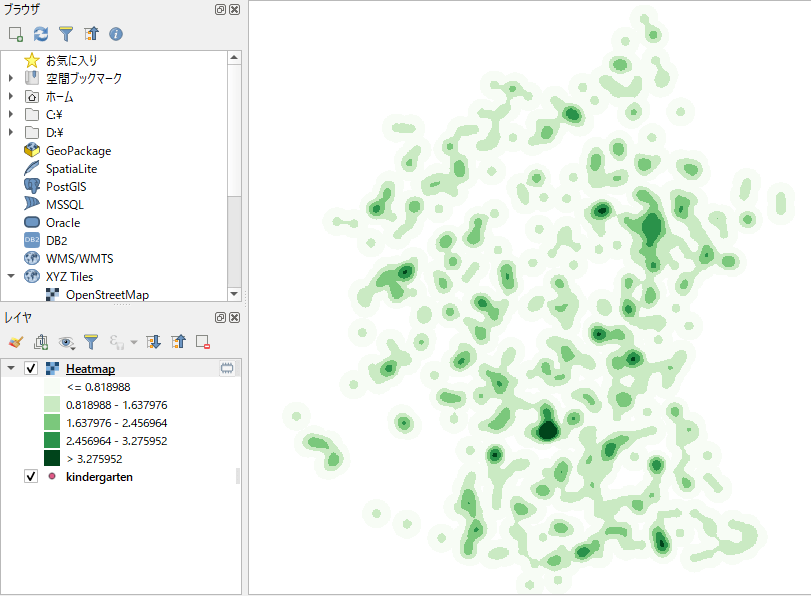Expand all layers in Layers panel
Screen dimensions: 811x596
pos(154,342)
